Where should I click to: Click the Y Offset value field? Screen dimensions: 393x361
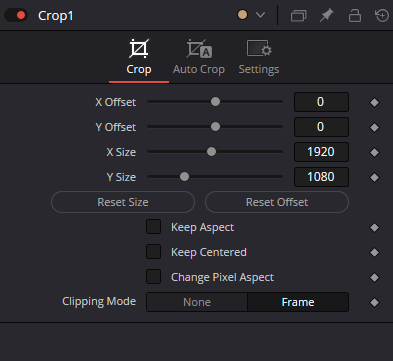tap(321, 127)
